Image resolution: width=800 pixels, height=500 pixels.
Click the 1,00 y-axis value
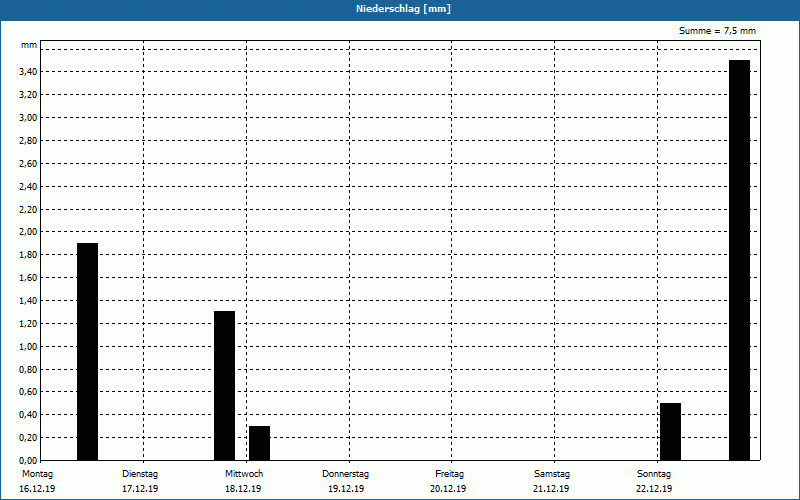pyautogui.click(x=28, y=347)
